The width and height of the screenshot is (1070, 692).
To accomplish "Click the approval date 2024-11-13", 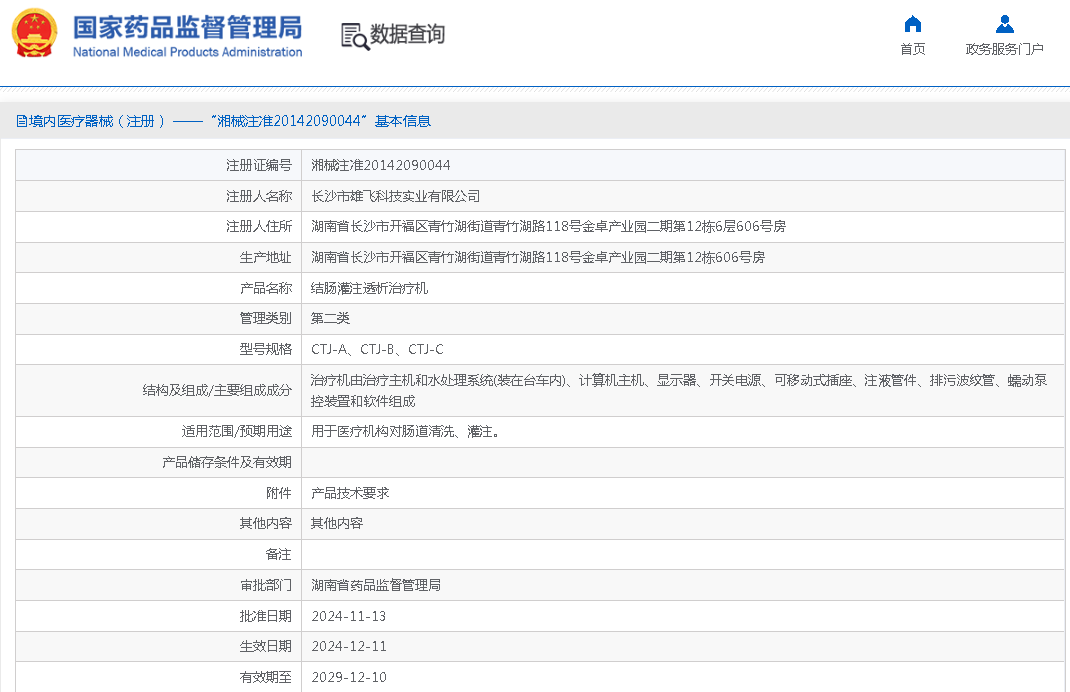I will click(x=349, y=616).
